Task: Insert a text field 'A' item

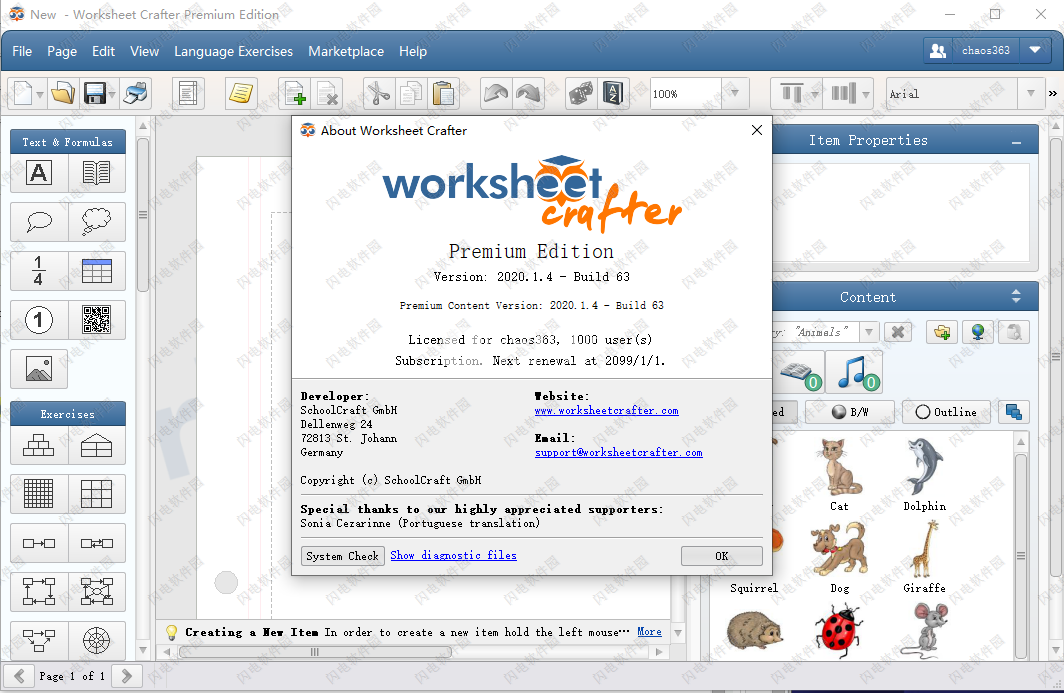Action: coord(39,173)
